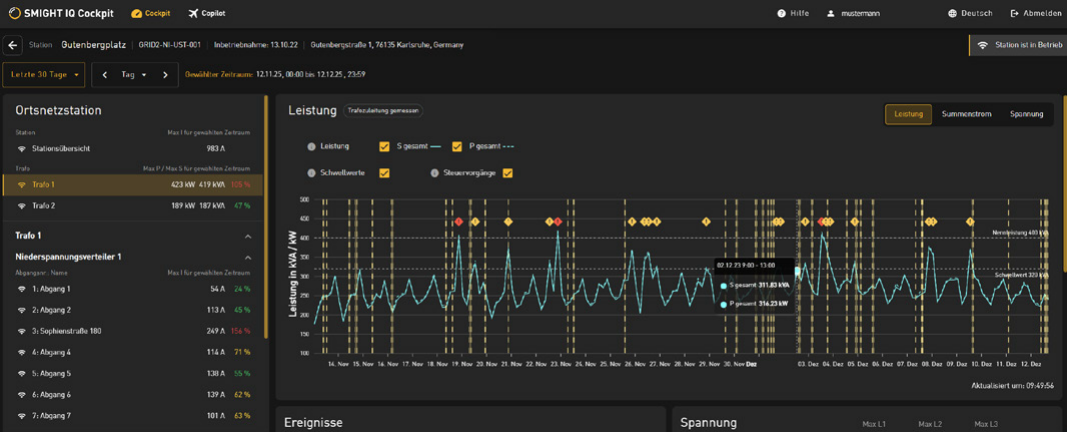This screenshot has height=432, width=1067.
Task: Go to previous day with left arrow
Action: 105,75
